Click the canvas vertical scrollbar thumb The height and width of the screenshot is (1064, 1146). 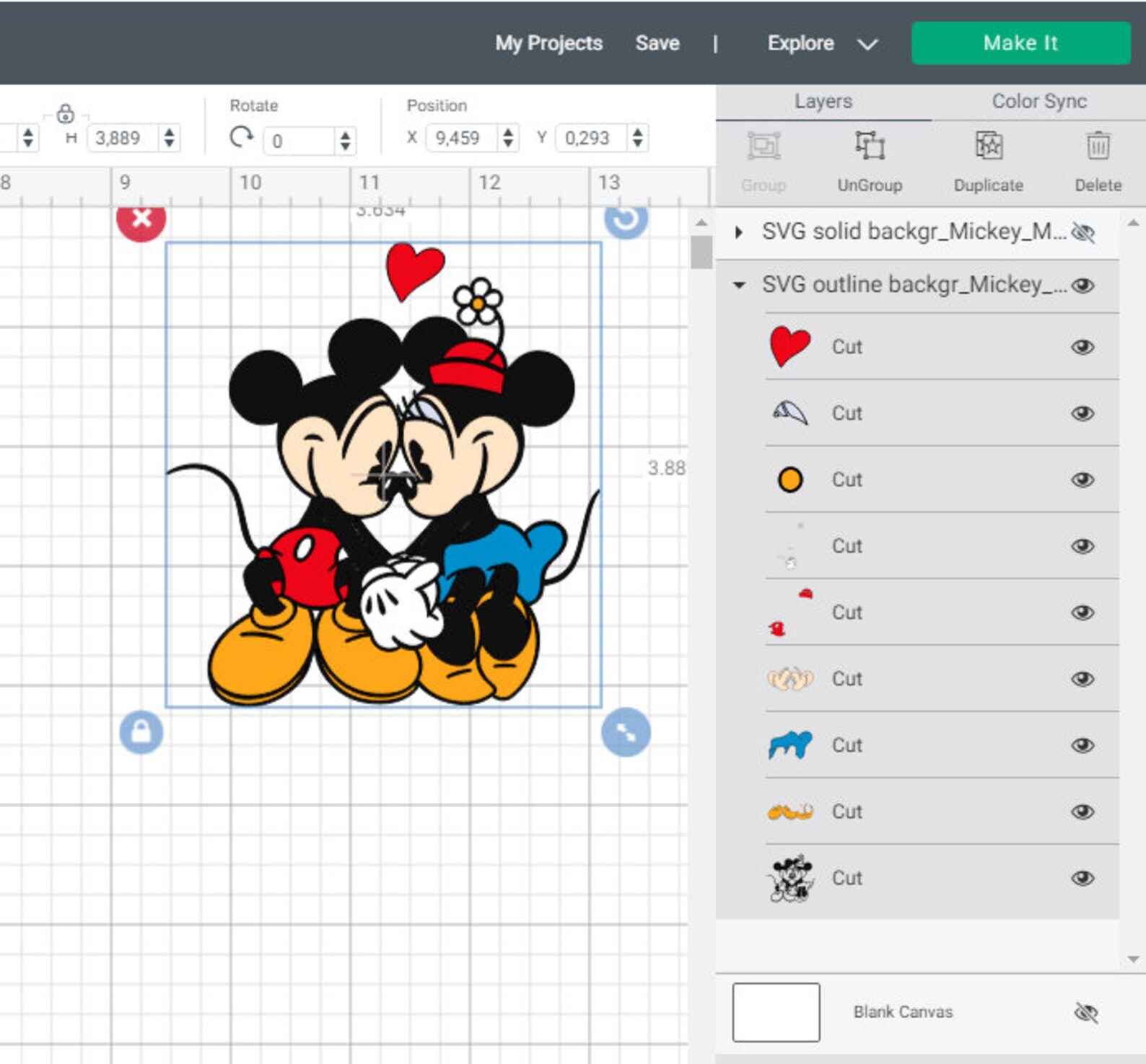pos(701,252)
